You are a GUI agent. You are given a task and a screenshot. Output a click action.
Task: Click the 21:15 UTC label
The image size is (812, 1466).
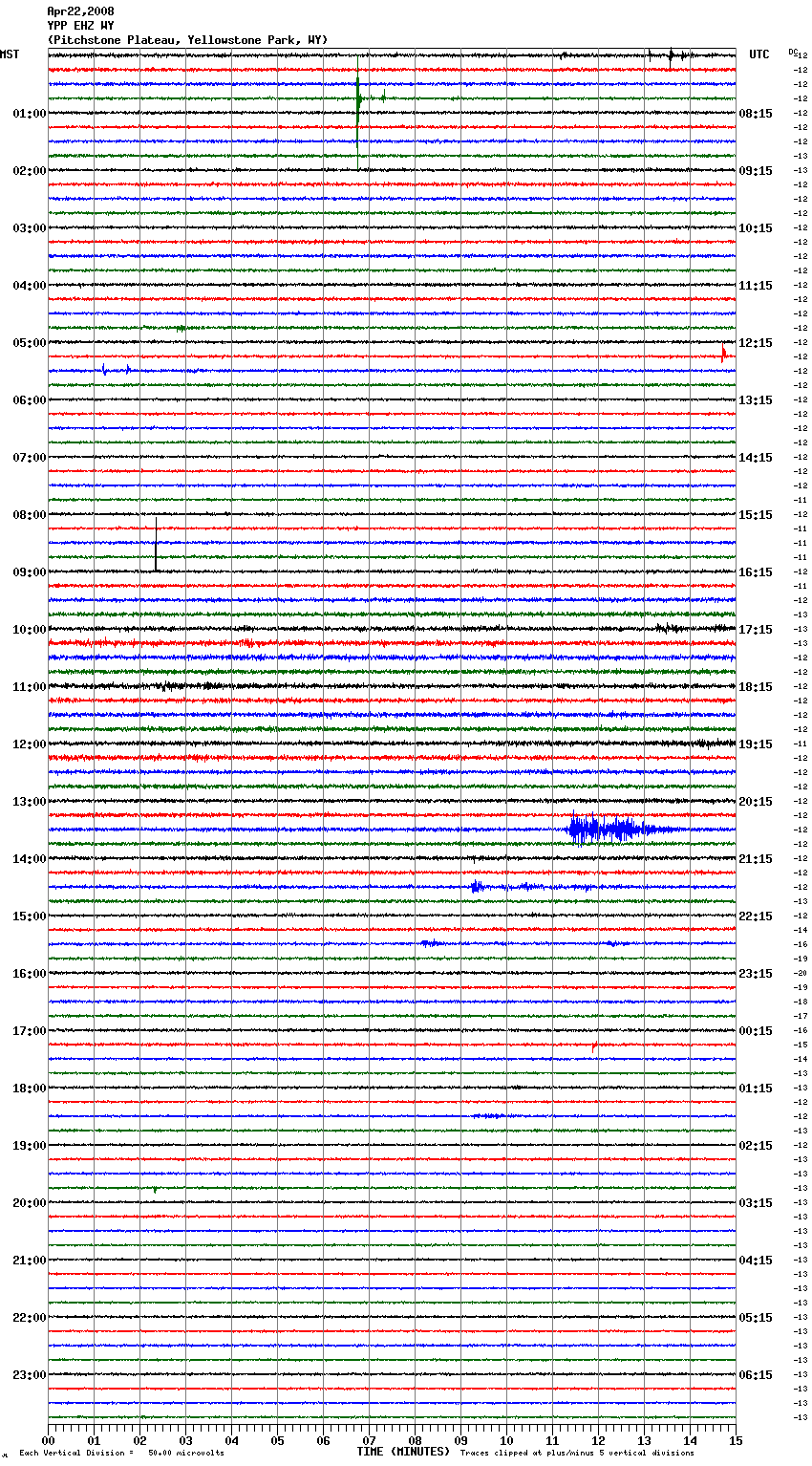point(756,859)
